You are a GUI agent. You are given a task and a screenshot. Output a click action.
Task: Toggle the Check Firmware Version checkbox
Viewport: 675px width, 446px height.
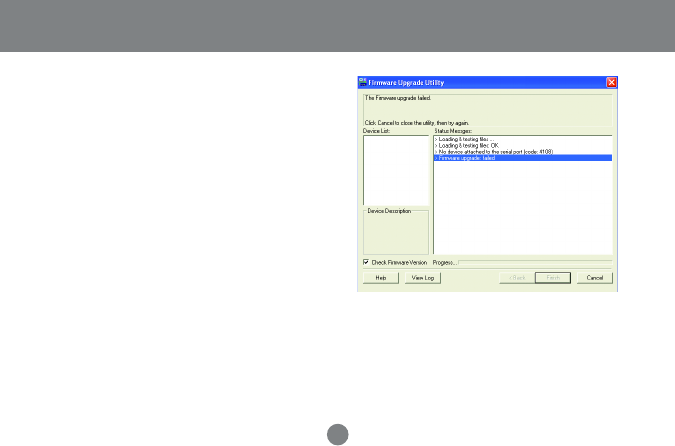pyautogui.click(x=366, y=262)
